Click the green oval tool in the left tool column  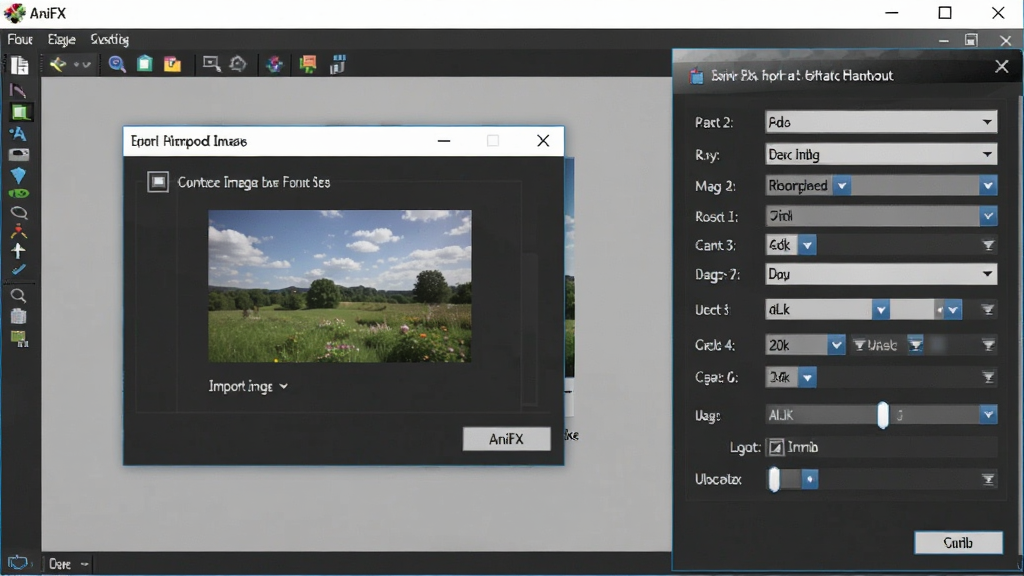click(x=18, y=194)
